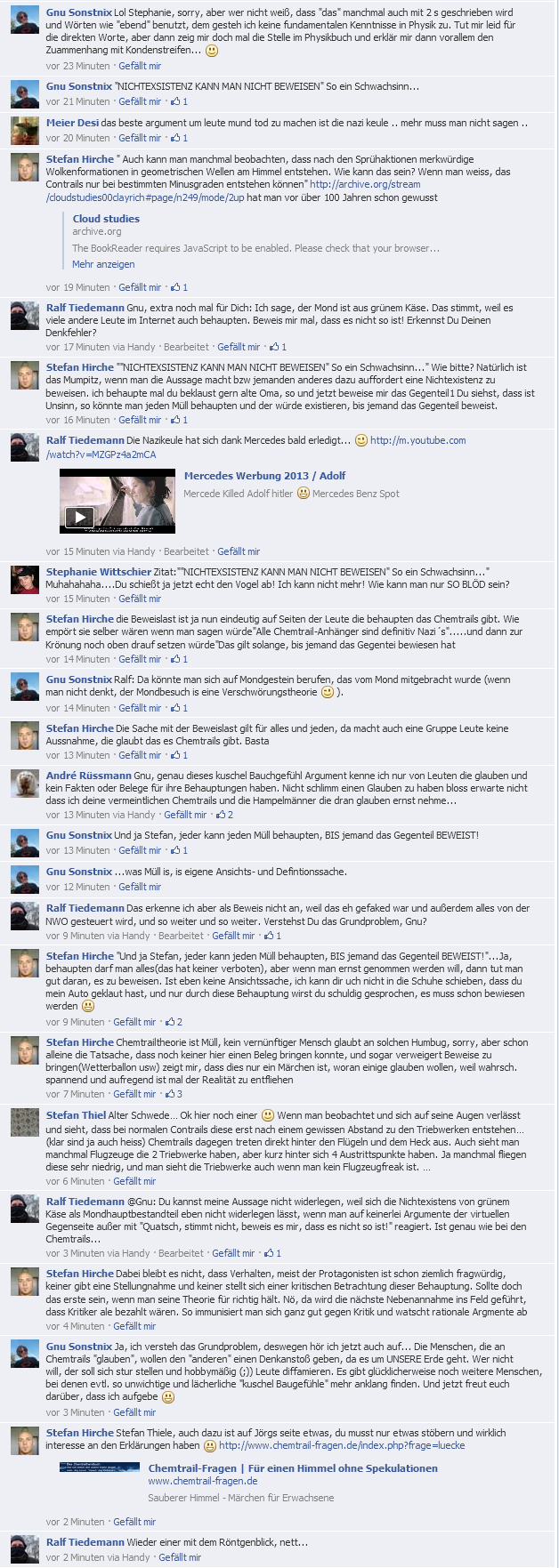Toggle 'Gefällt mir' on Stefan Thiel's comment
Viewport: 559px width, 1568px height.
(134, 1181)
